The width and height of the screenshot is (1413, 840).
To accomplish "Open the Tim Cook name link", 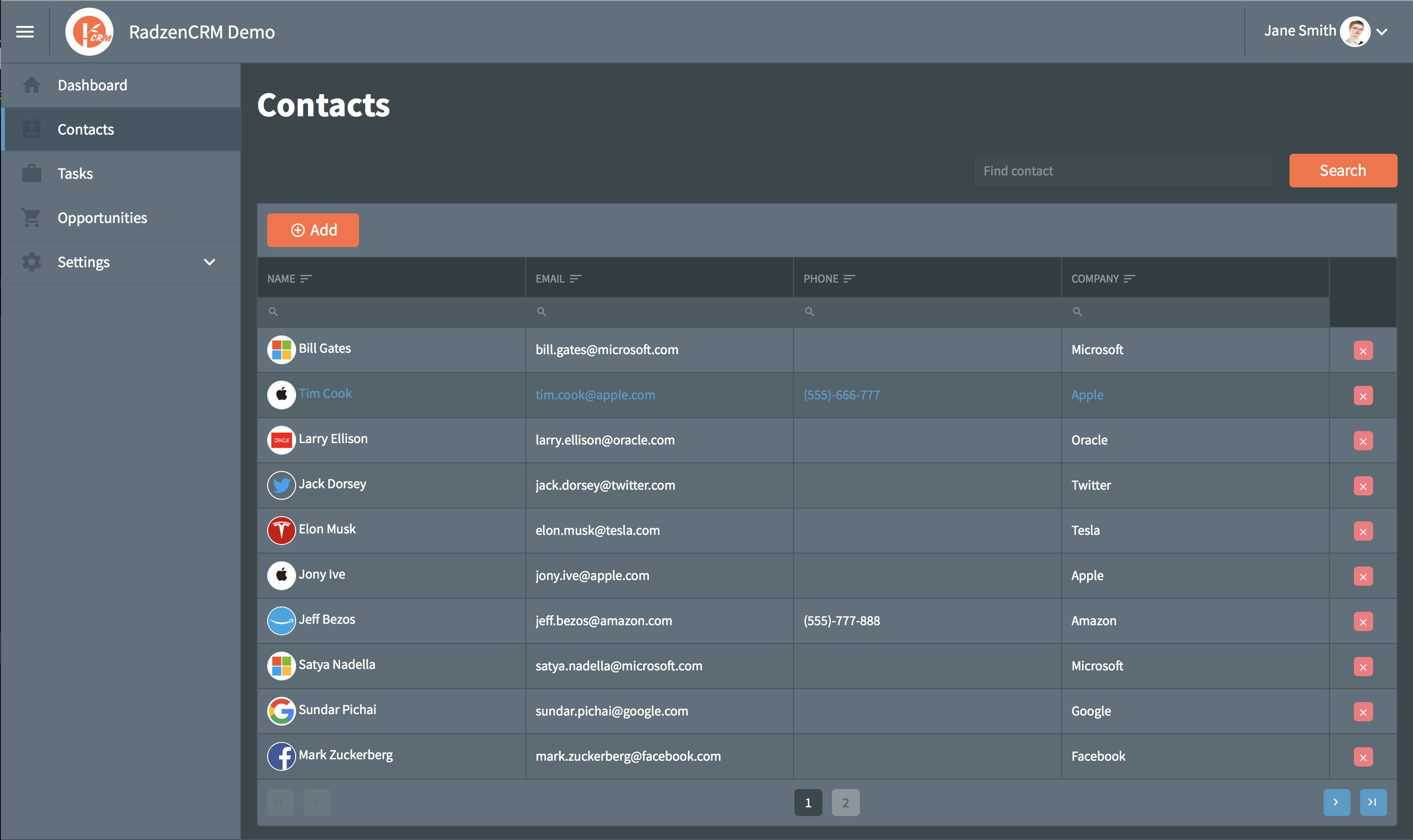I will 325,394.
